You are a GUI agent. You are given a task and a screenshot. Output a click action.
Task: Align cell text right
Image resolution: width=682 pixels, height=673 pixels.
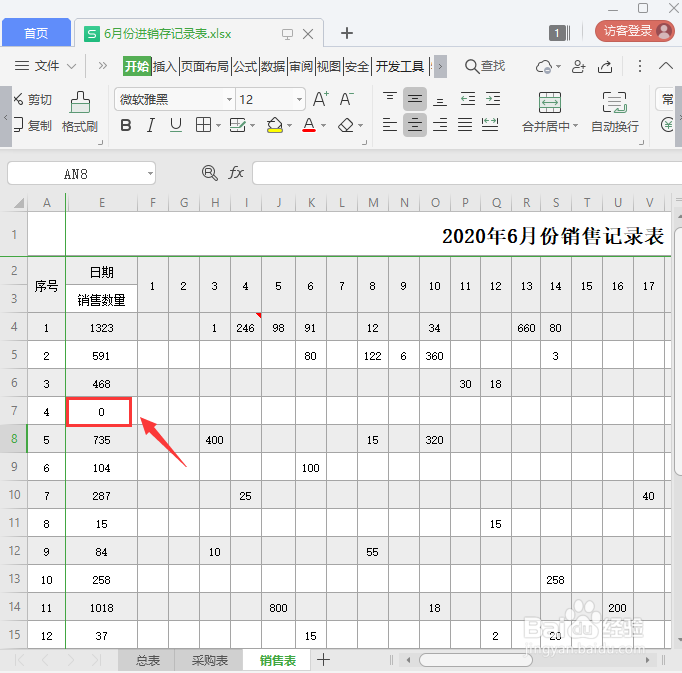tap(440, 125)
